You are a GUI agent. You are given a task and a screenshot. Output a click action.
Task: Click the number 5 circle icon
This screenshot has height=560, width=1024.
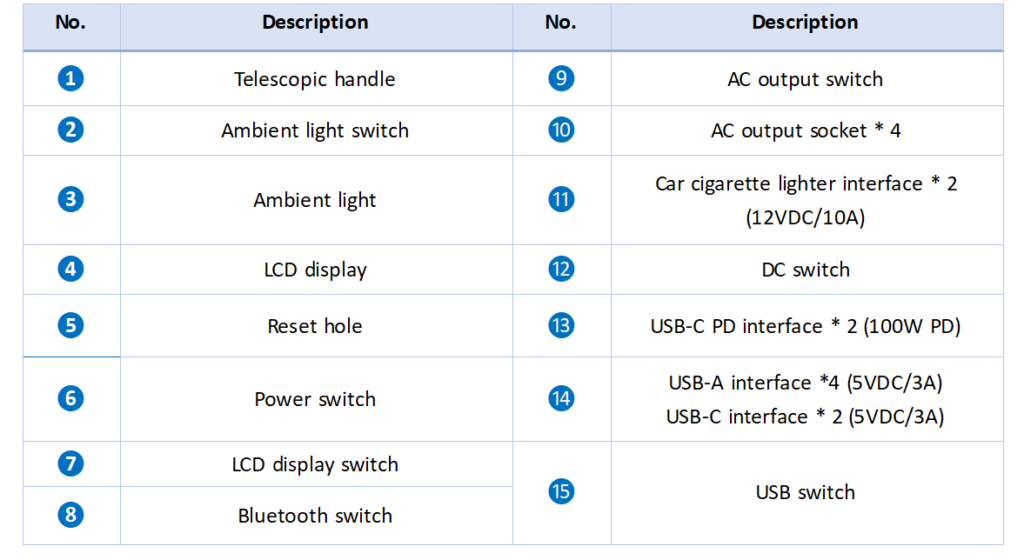pyautogui.click(x=71, y=325)
